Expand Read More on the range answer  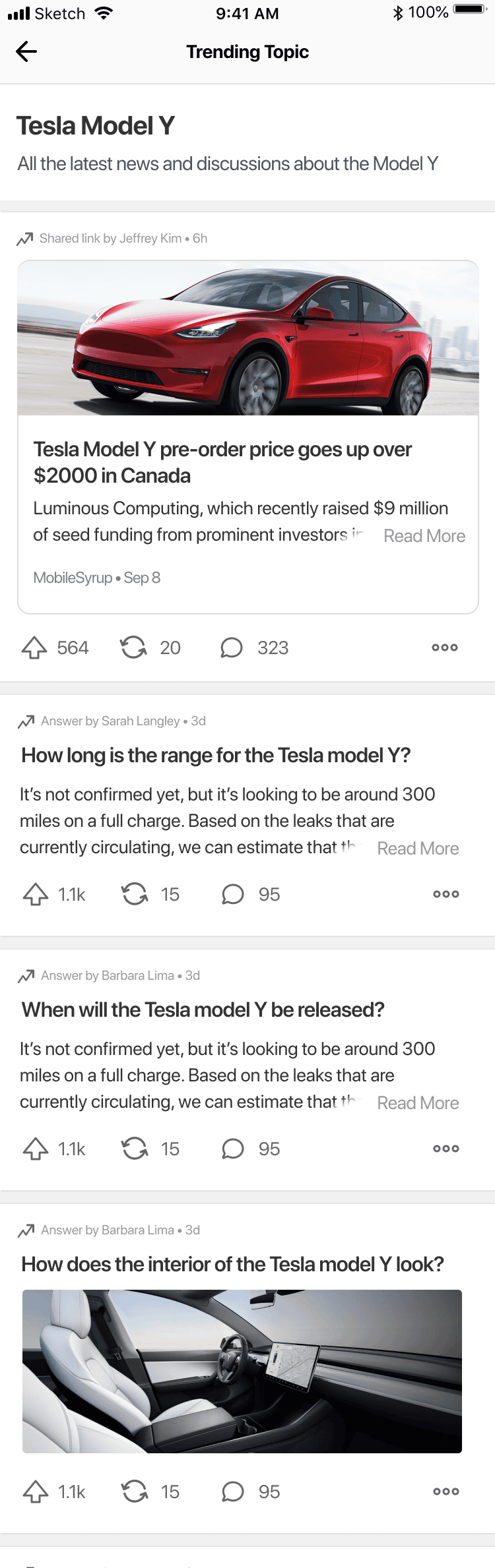click(x=418, y=849)
